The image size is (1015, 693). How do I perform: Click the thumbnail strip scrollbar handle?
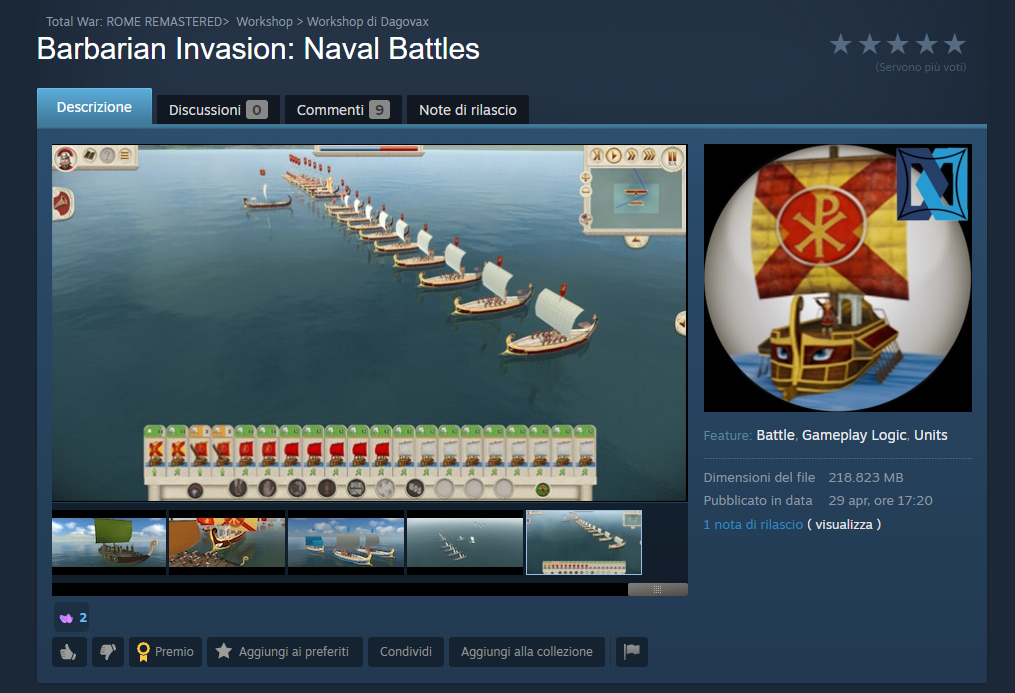(x=658, y=589)
